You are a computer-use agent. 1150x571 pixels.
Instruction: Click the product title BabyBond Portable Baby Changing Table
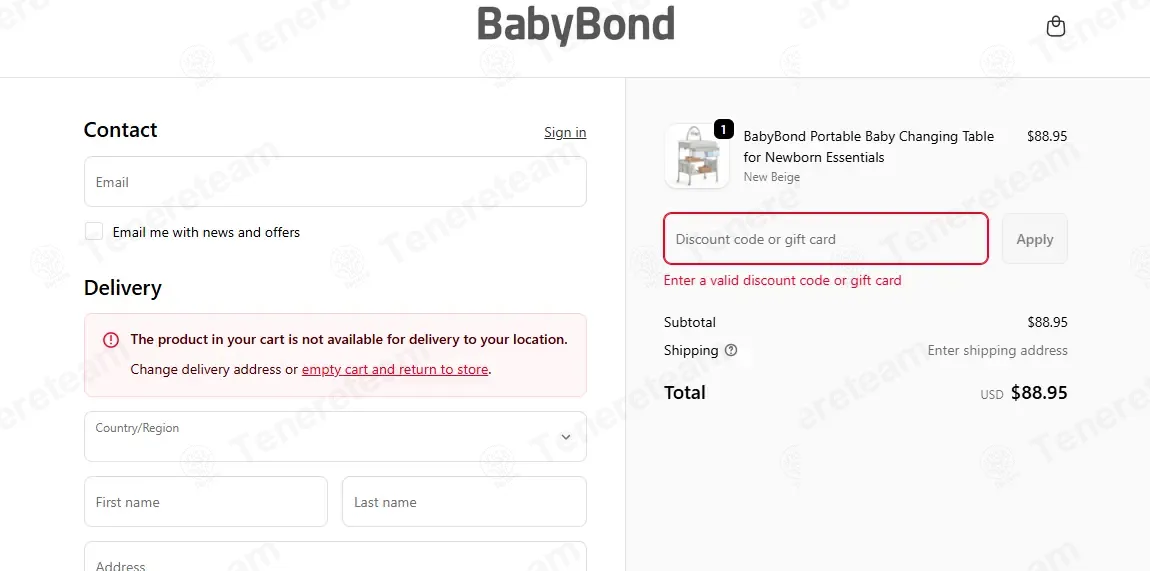click(868, 147)
